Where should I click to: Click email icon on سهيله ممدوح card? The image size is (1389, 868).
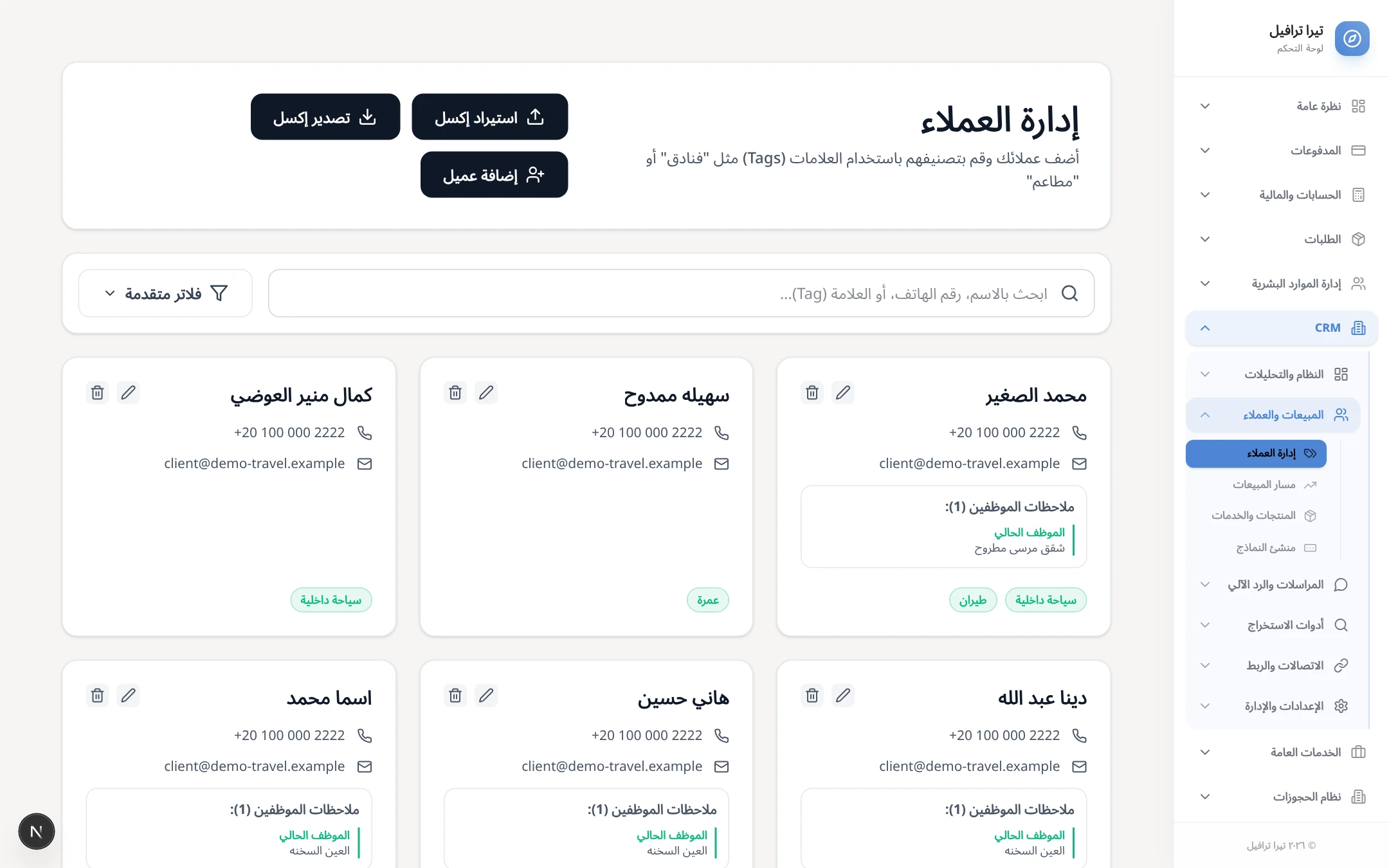click(x=722, y=464)
